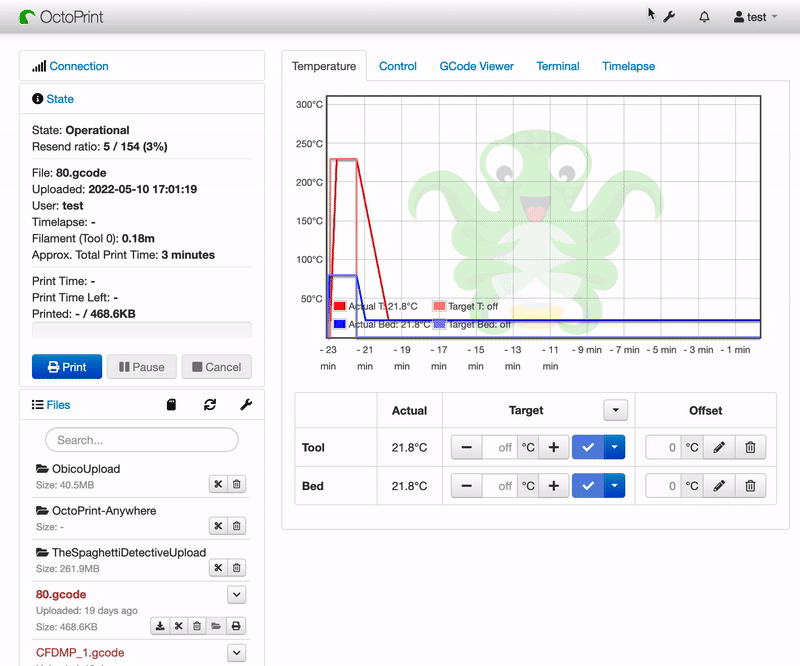800x666 pixels.
Task: Decrease Bed target temperature
Action: pyautogui.click(x=466, y=486)
